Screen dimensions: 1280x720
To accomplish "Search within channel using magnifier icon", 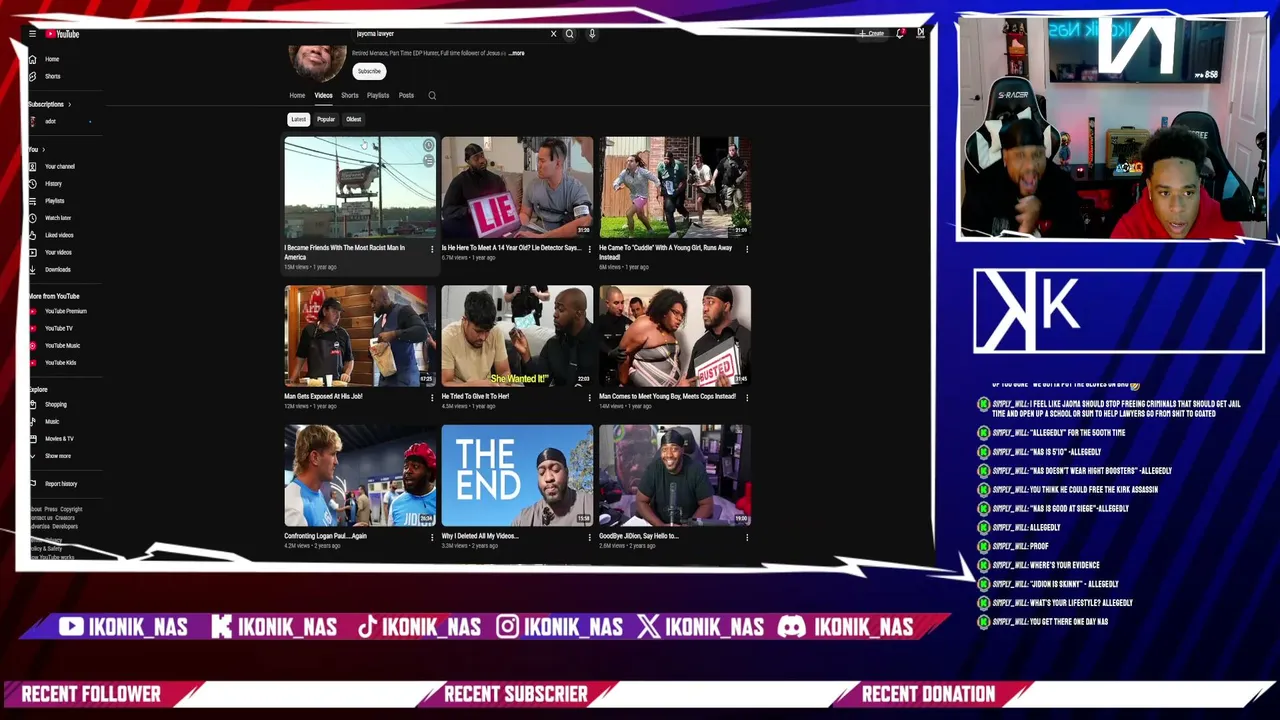I will (432, 96).
